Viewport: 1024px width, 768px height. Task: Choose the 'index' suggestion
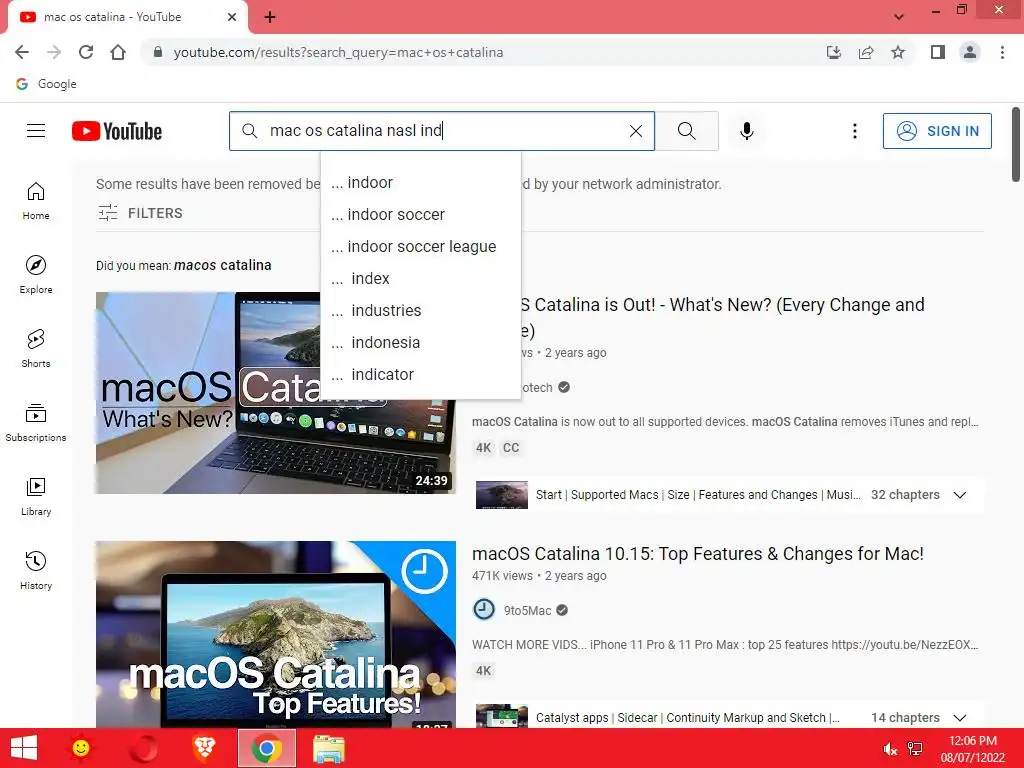421,278
